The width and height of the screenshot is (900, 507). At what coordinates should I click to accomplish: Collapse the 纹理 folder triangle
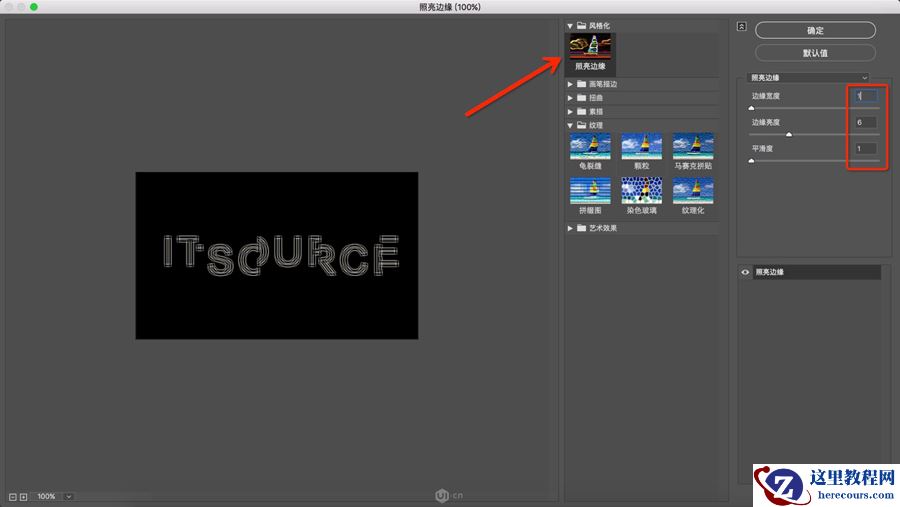click(570, 125)
